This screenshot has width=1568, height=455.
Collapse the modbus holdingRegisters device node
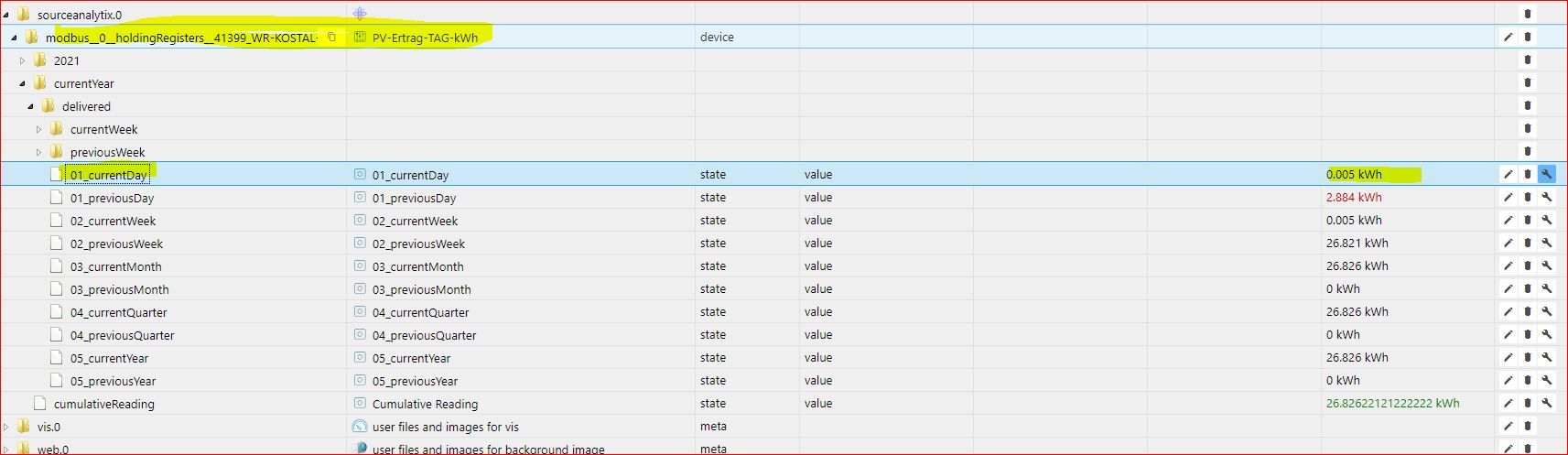[x=14, y=38]
